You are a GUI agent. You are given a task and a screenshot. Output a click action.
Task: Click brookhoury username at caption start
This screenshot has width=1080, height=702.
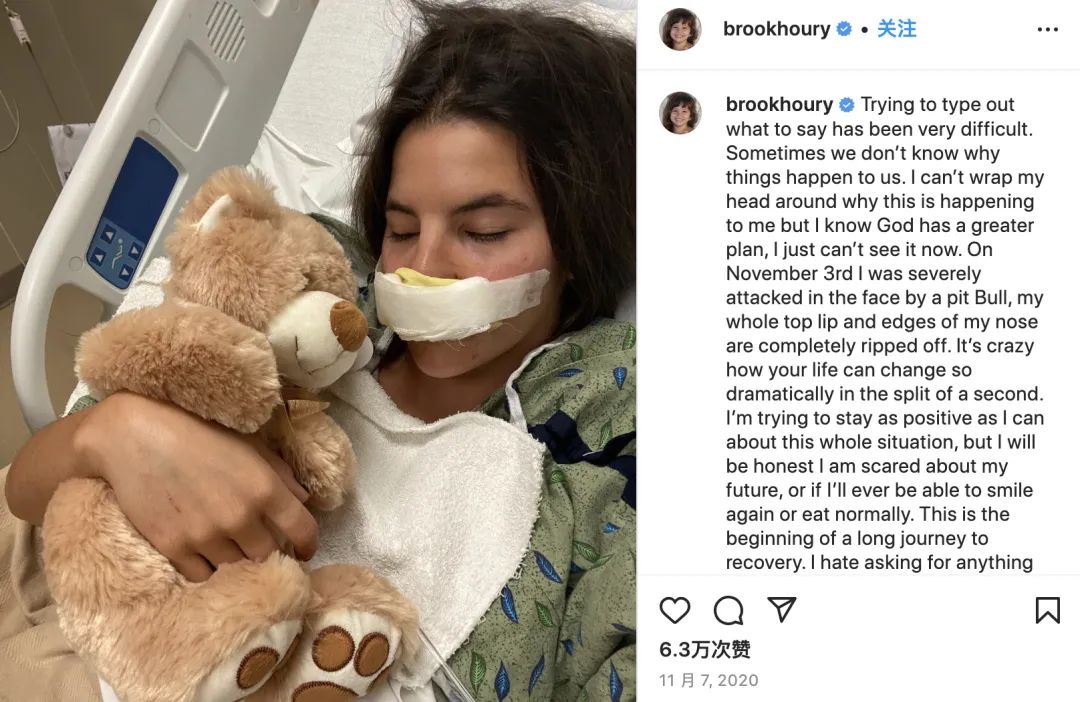point(779,104)
